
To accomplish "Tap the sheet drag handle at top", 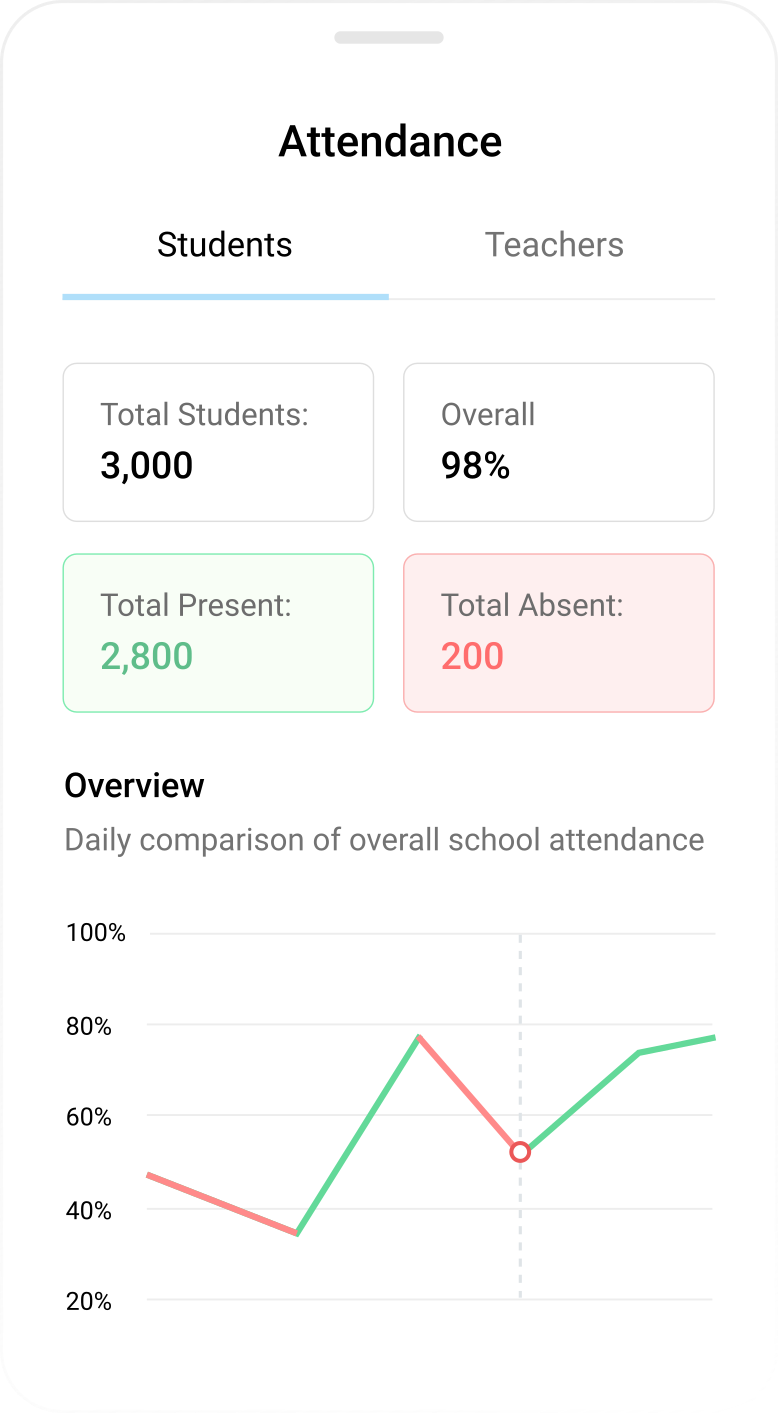I will [389, 38].
